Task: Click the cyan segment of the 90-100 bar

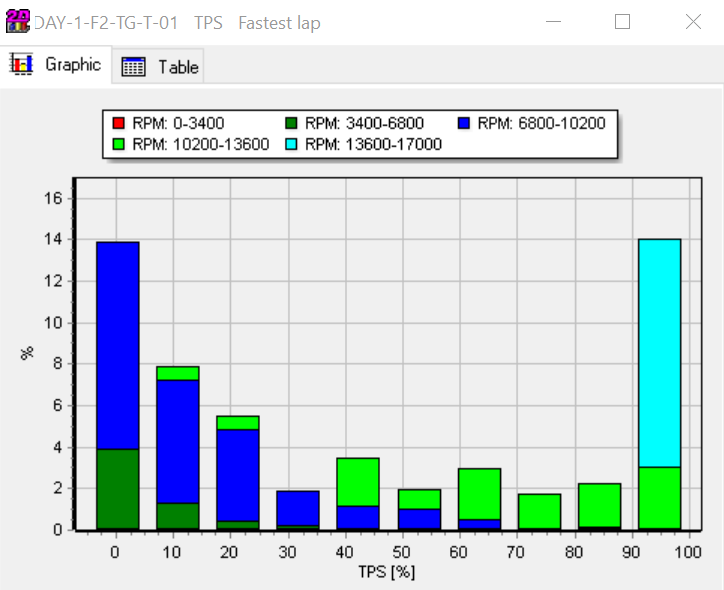Action: tap(659, 352)
